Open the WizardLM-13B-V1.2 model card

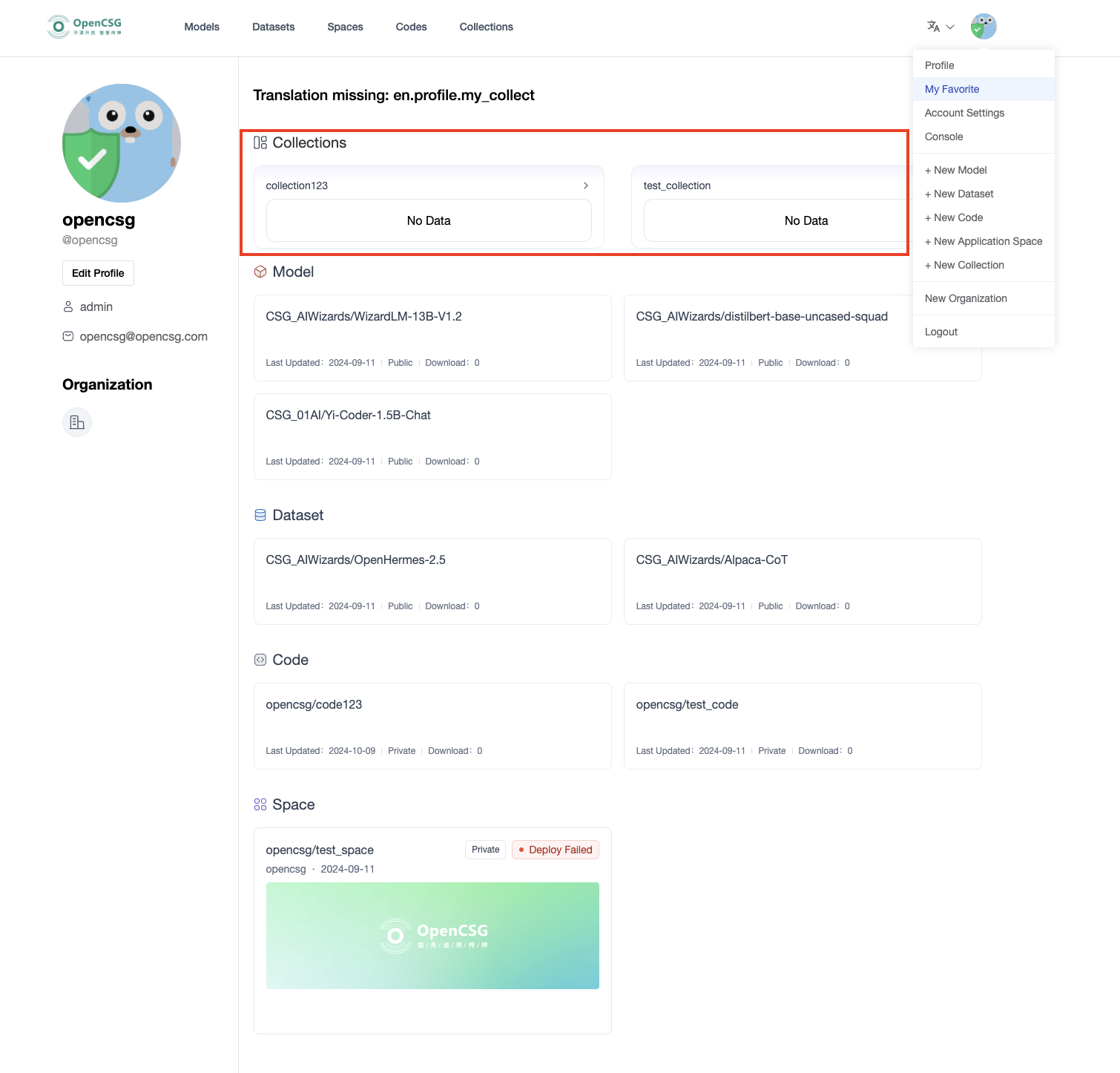(x=432, y=338)
